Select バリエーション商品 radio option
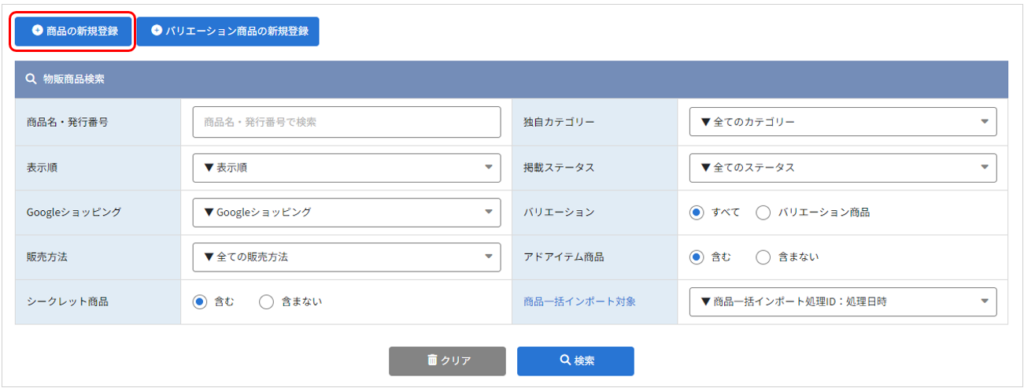 pos(763,212)
